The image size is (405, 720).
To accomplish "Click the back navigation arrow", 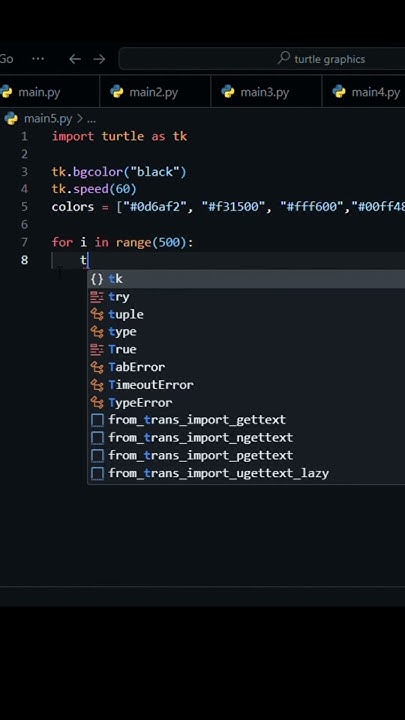I will [x=75, y=59].
